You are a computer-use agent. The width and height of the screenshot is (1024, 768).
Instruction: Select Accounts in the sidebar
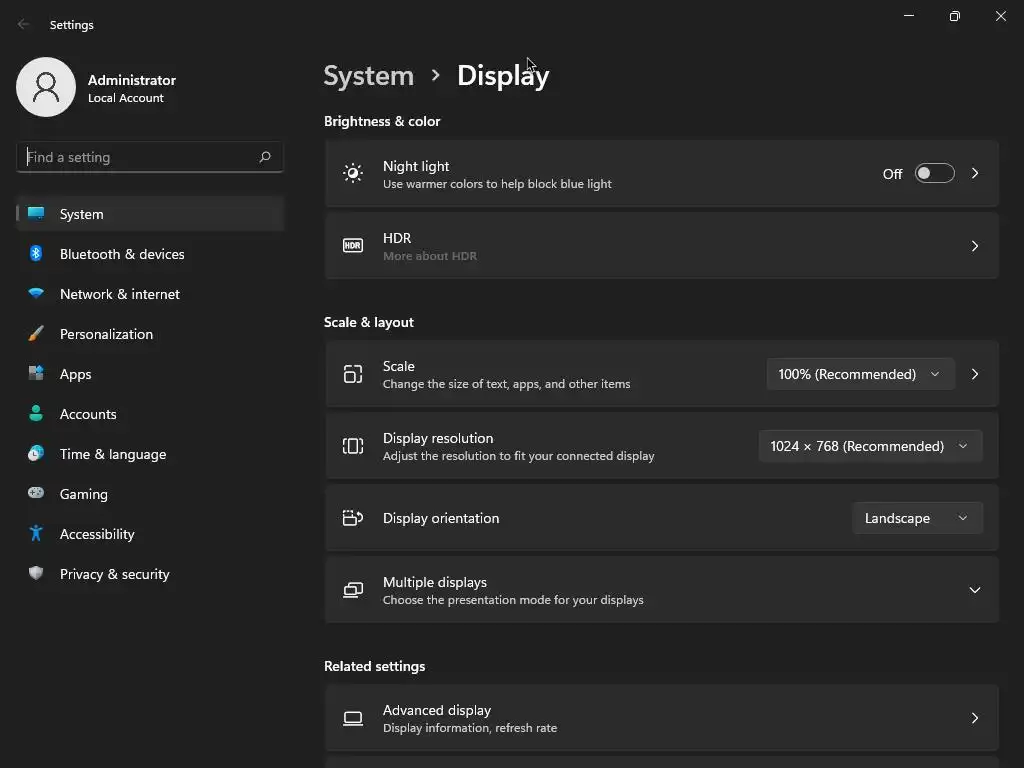pyautogui.click(x=88, y=414)
